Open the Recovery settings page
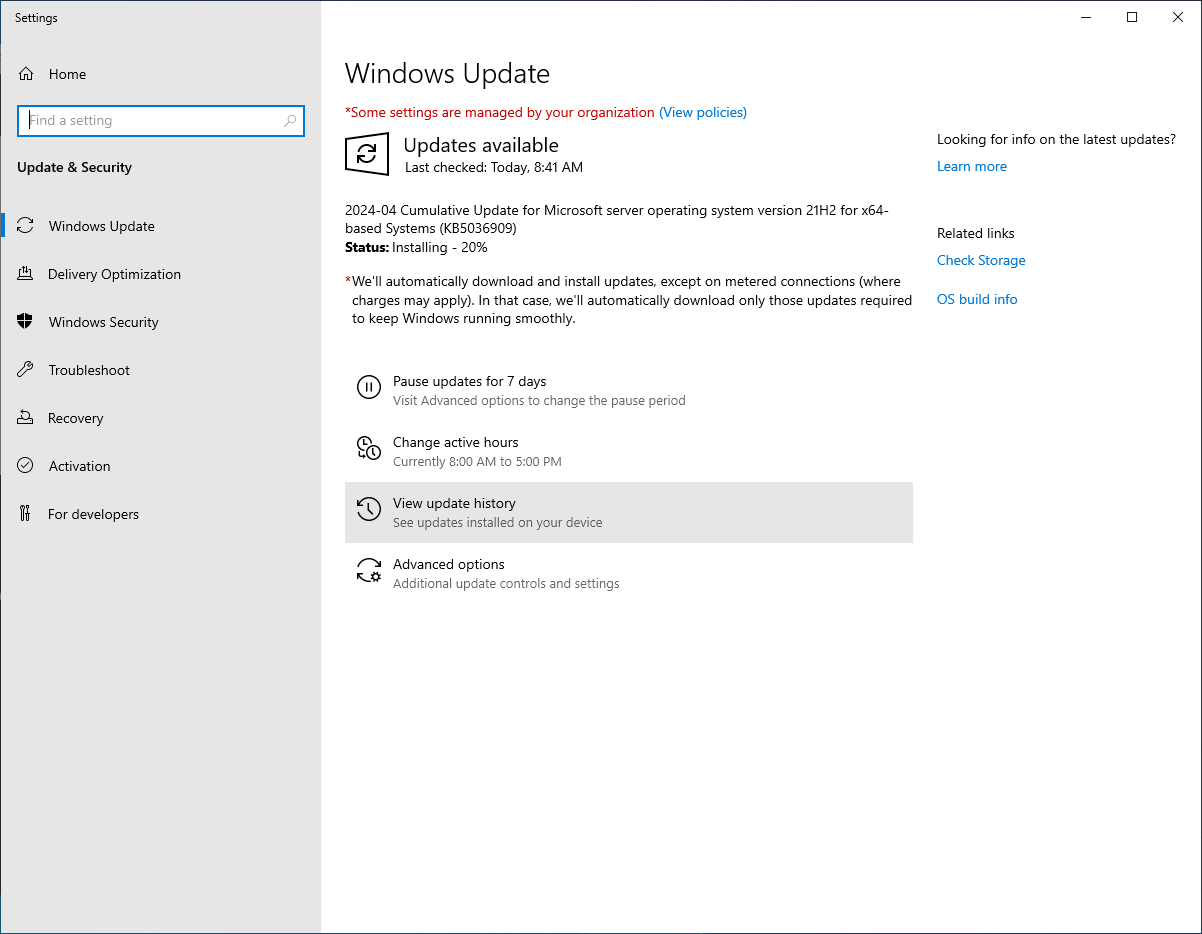 [160, 418]
